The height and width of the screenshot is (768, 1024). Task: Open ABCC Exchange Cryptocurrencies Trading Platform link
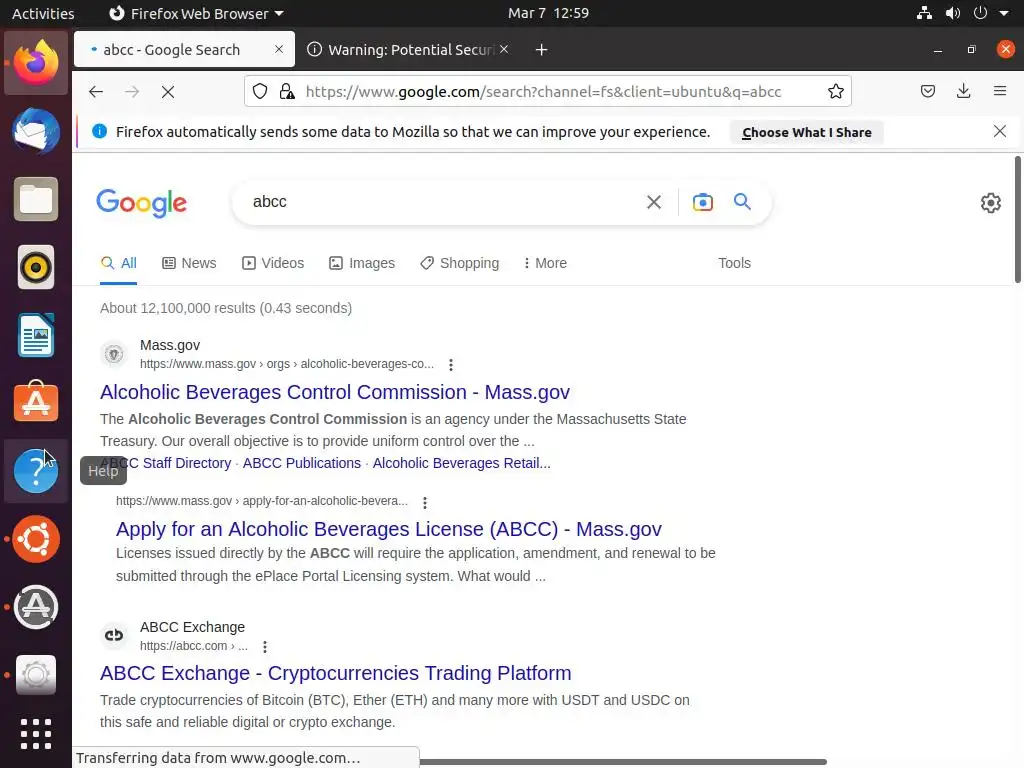(x=336, y=673)
